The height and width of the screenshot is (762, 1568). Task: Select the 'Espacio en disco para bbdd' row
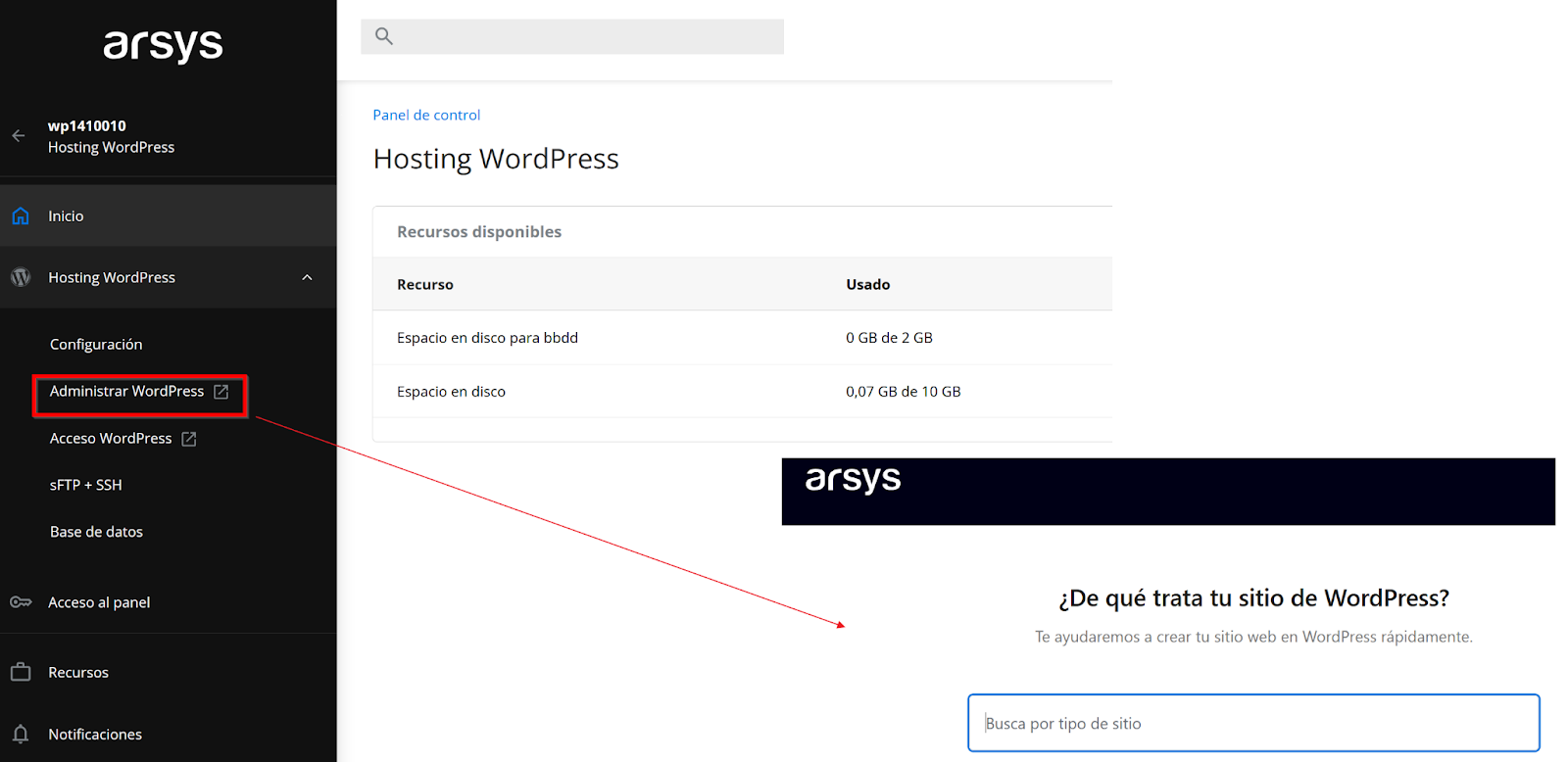point(743,338)
